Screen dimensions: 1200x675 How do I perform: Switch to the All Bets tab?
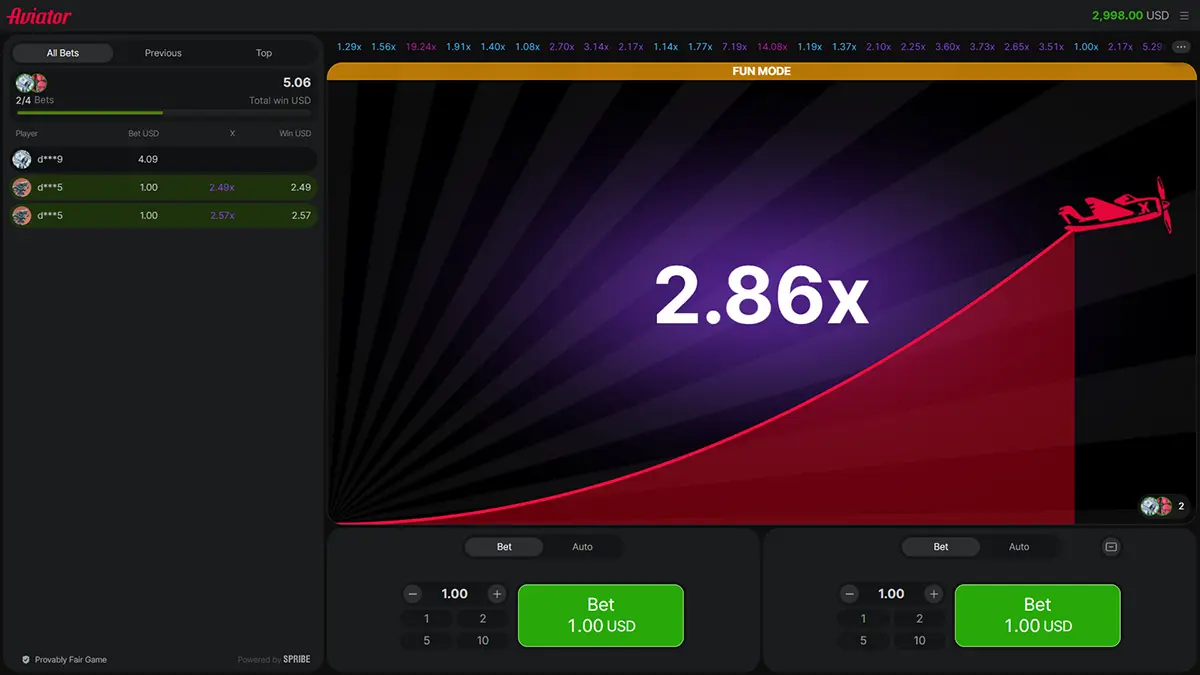(x=63, y=53)
